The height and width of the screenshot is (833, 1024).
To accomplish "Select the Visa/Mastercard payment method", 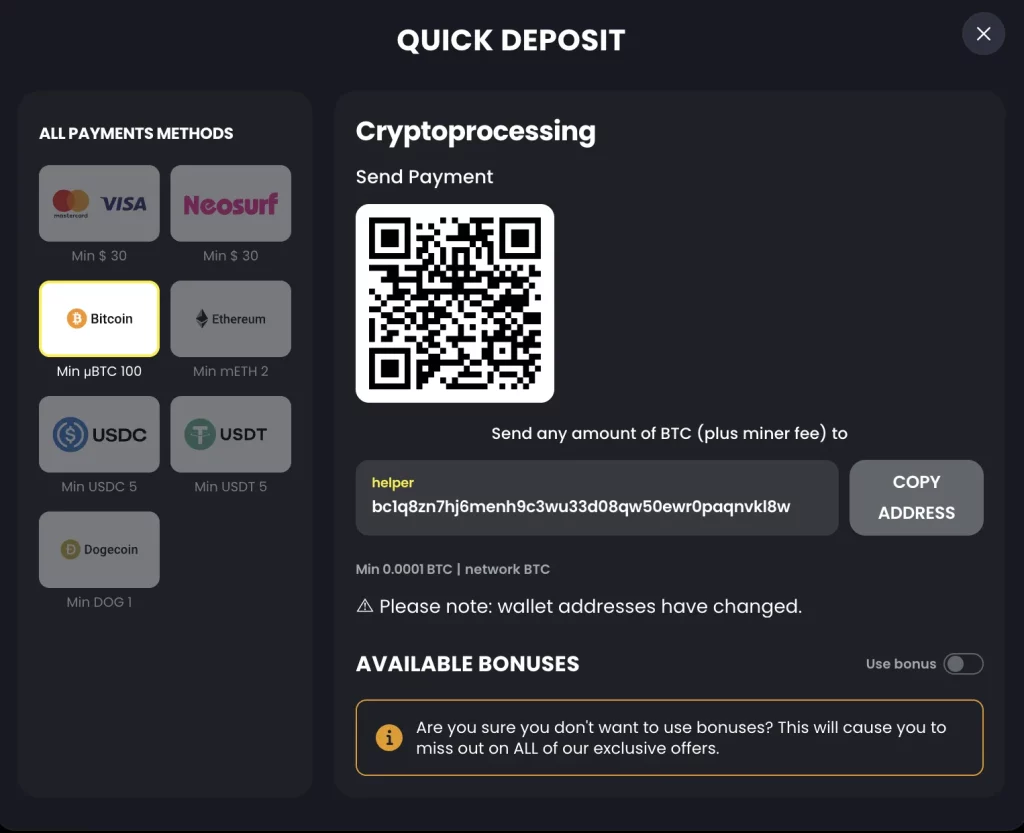I will (x=99, y=203).
